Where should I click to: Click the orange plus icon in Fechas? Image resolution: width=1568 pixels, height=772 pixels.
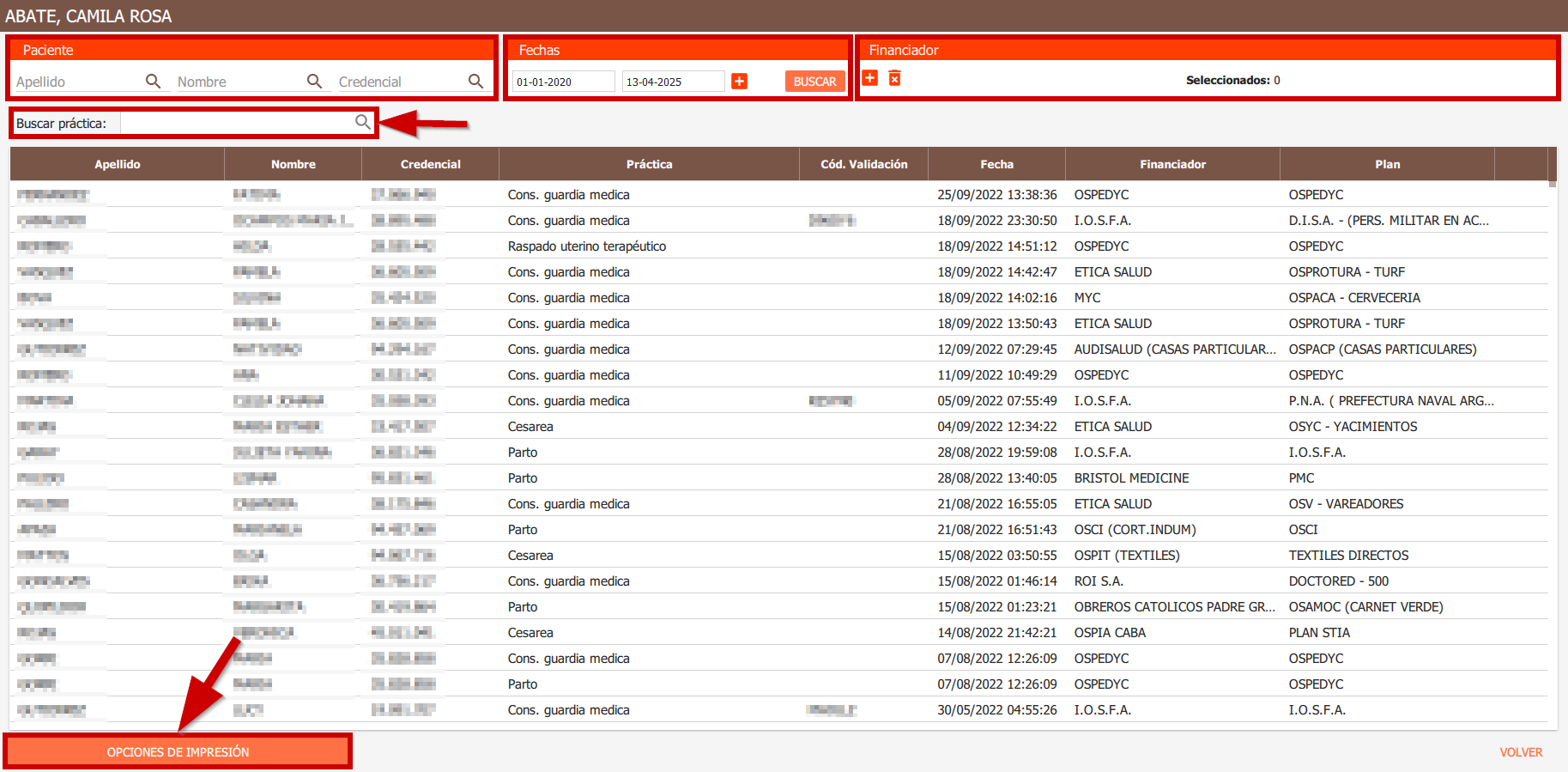coord(739,82)
